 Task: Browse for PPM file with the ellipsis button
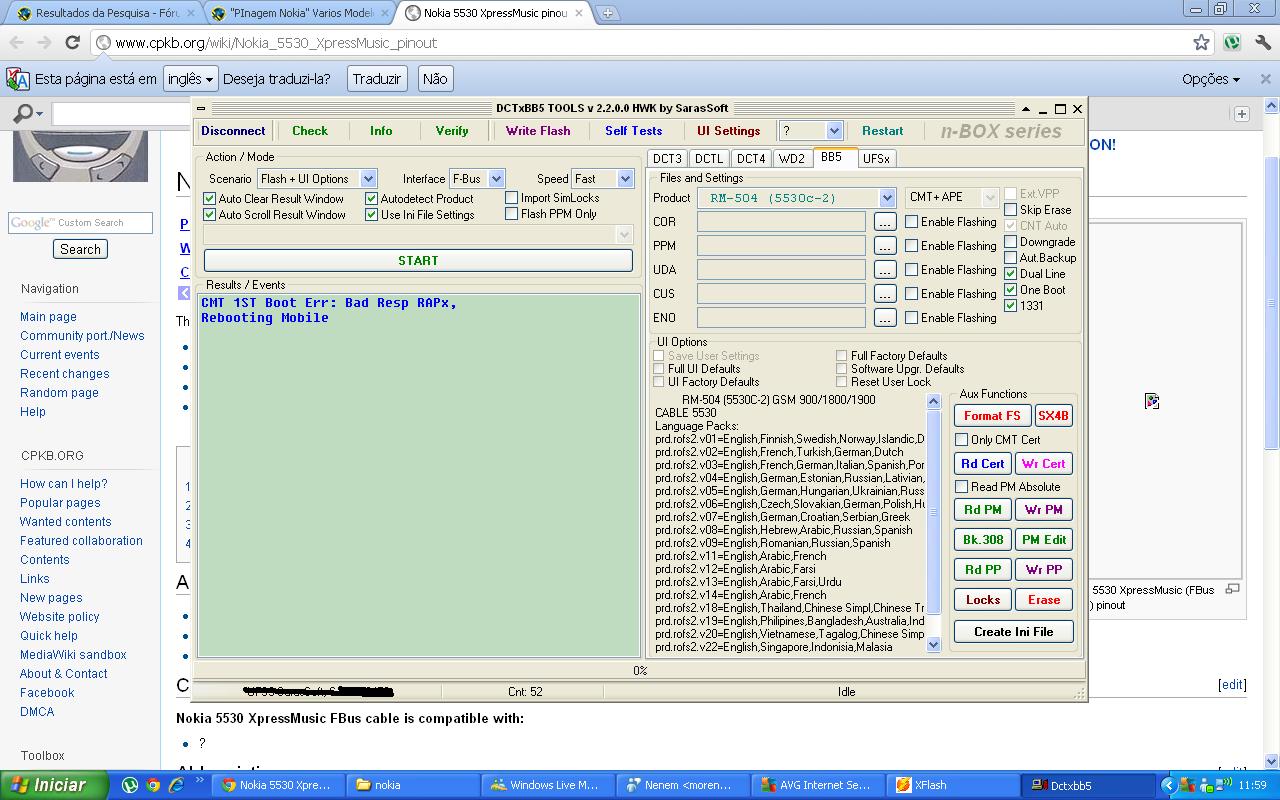(885, 246)
